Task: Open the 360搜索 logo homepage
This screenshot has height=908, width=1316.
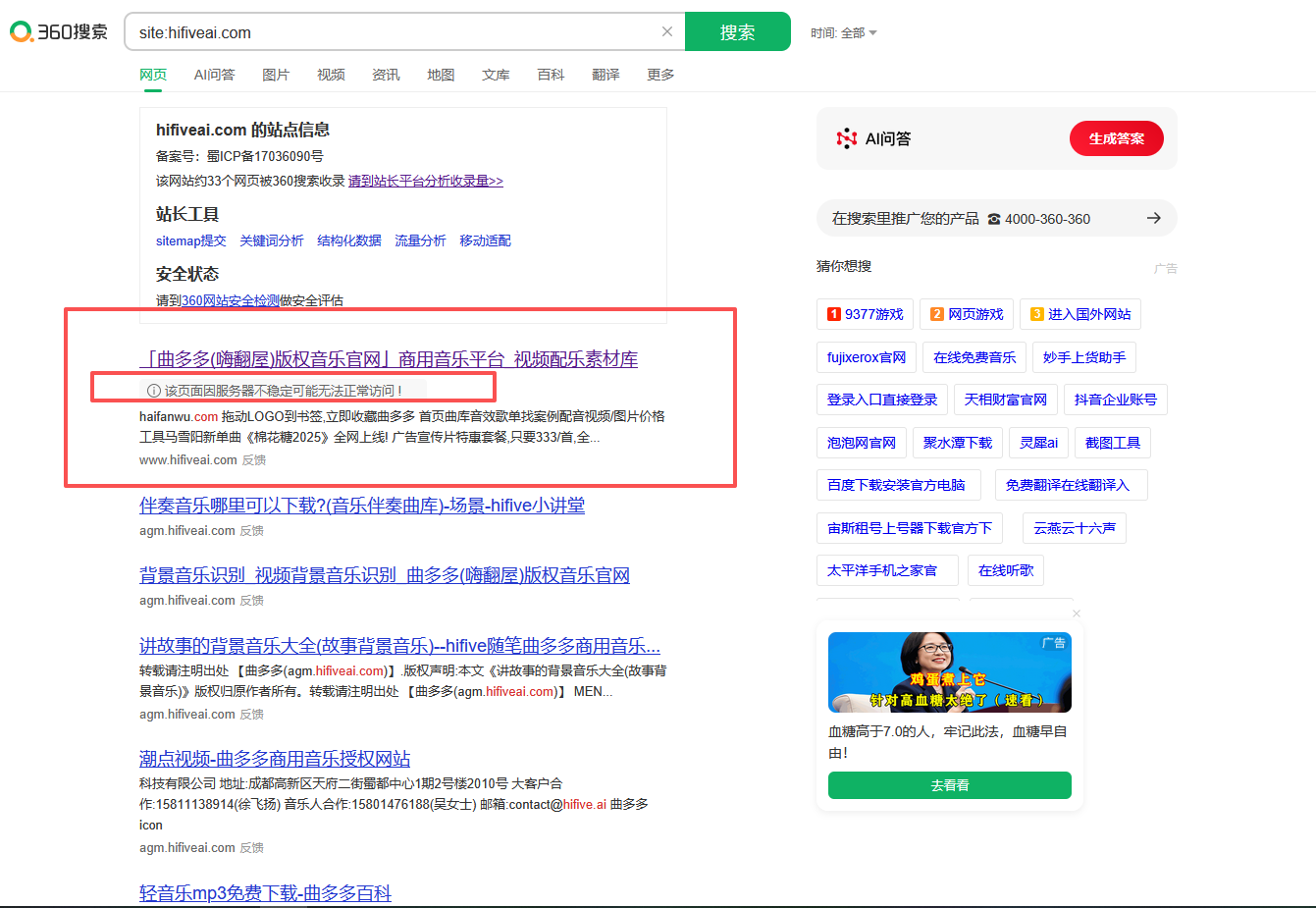Action: (59, 31)
